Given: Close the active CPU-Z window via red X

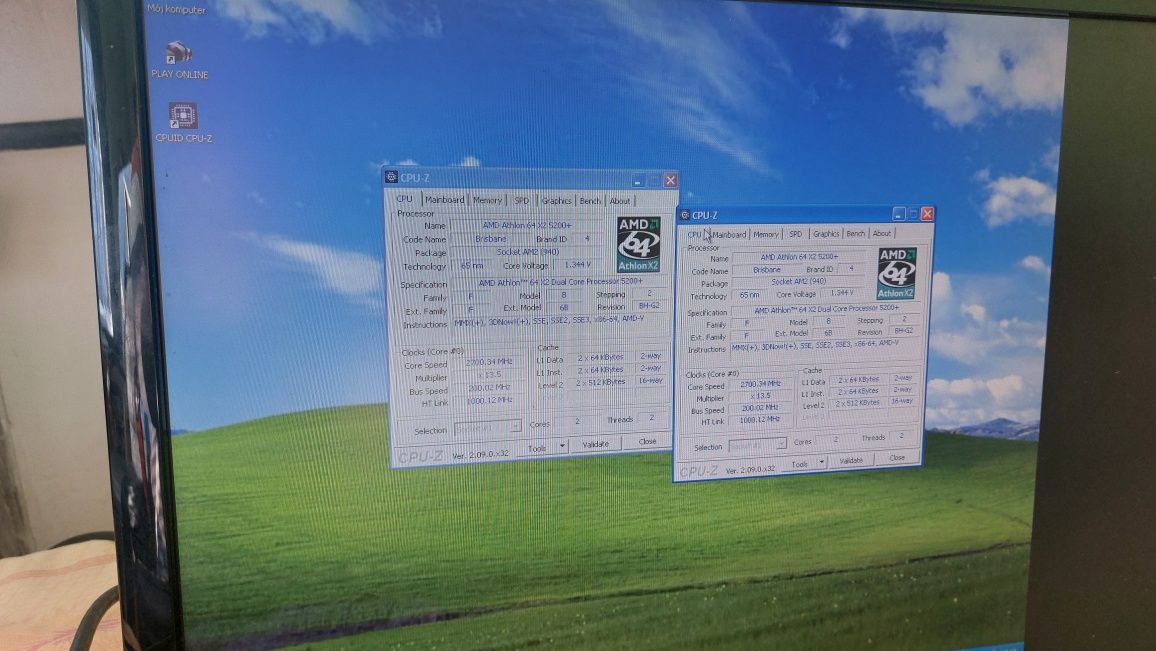Looking at the screenshot, I should pos(927,214).
